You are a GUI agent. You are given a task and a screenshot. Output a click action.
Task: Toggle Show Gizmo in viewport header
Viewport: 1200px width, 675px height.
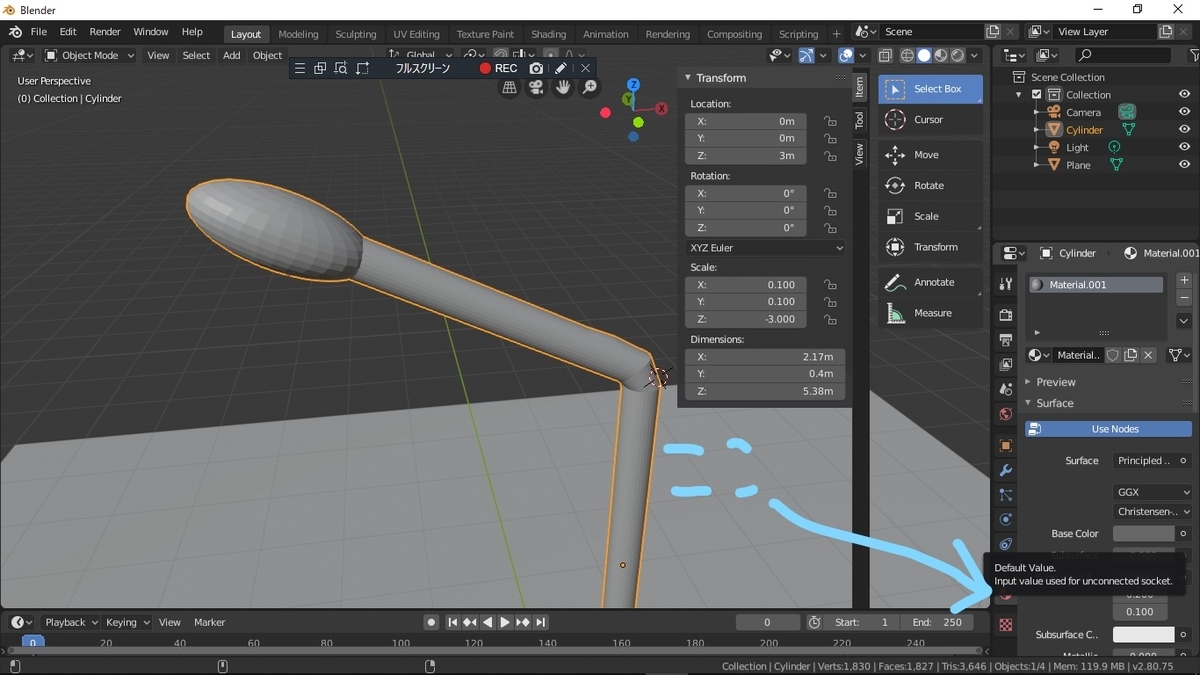coord(806,56)
